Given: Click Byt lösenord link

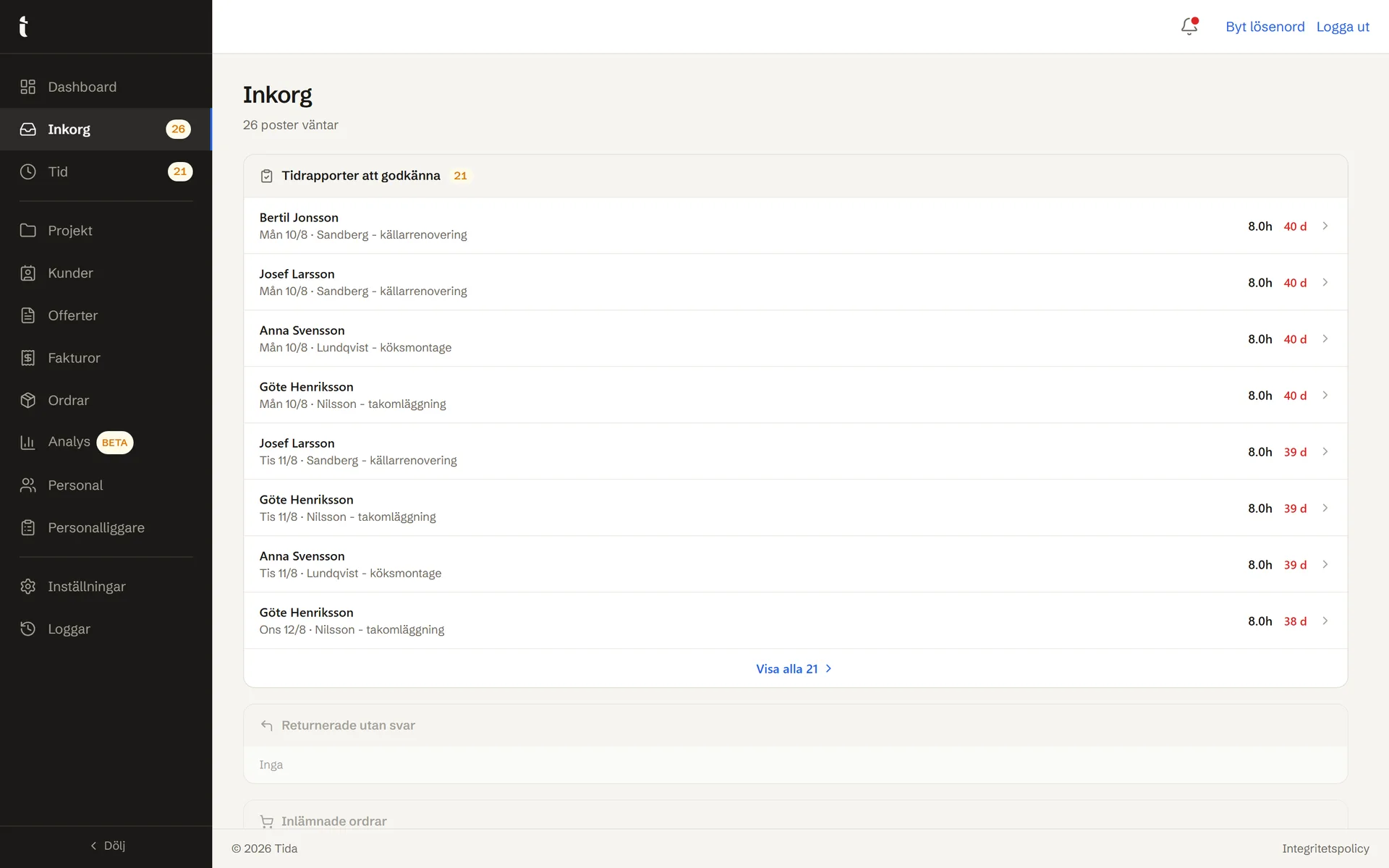Looking at the screenshot, I should [x=1265, y=27].
